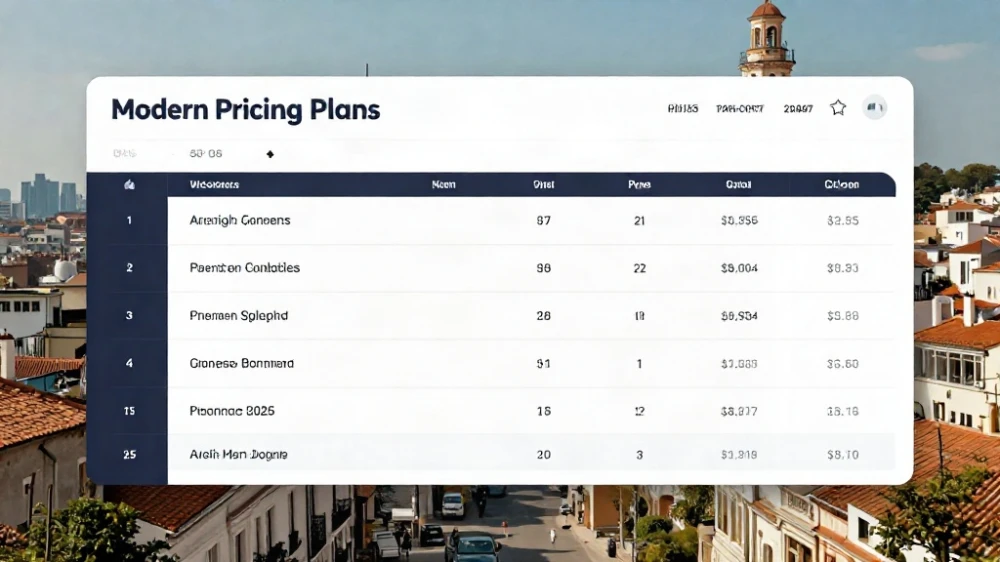Open the plan name in row 4
The image size is (1000, 562).
pyautogui.click(x=242, y=364)
